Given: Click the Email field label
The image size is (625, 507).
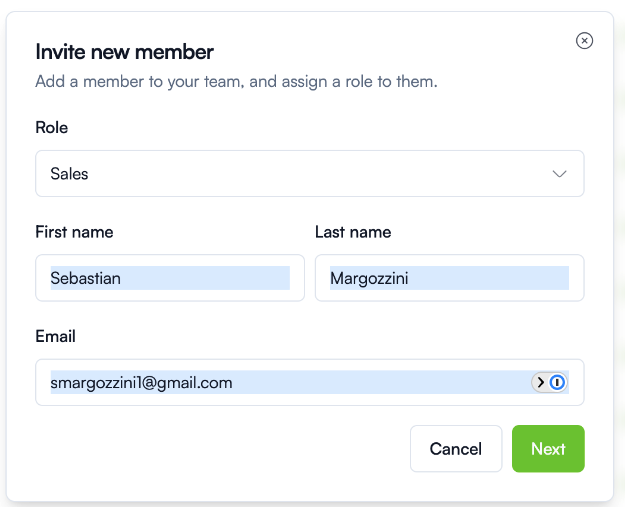Looking at the screenshot, I should [x=55, y=336].
